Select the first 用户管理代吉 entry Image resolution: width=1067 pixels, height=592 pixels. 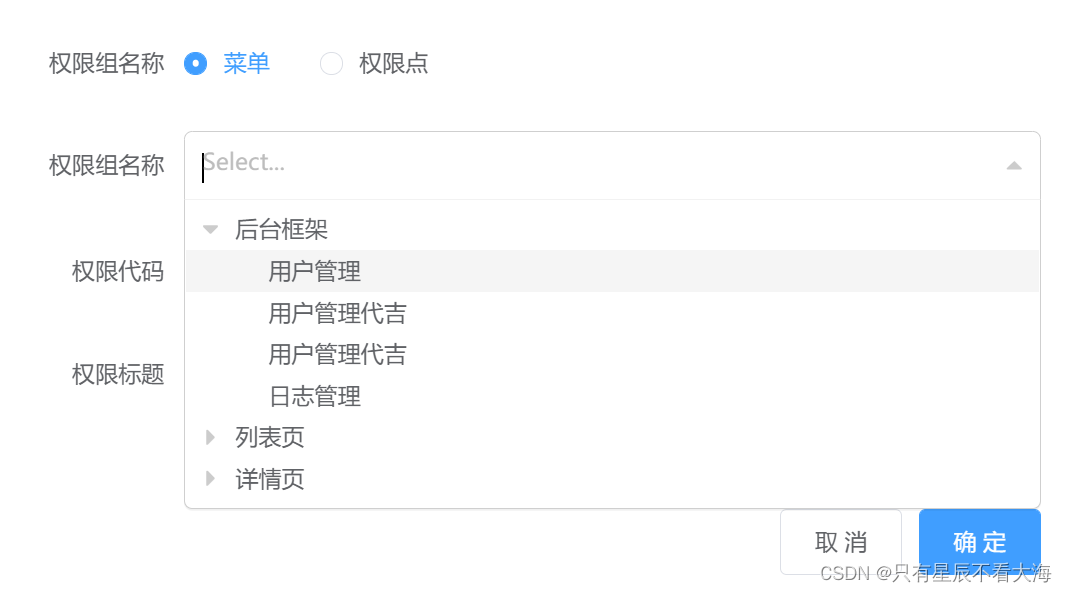pyautogui.click(x=337, y=312)
